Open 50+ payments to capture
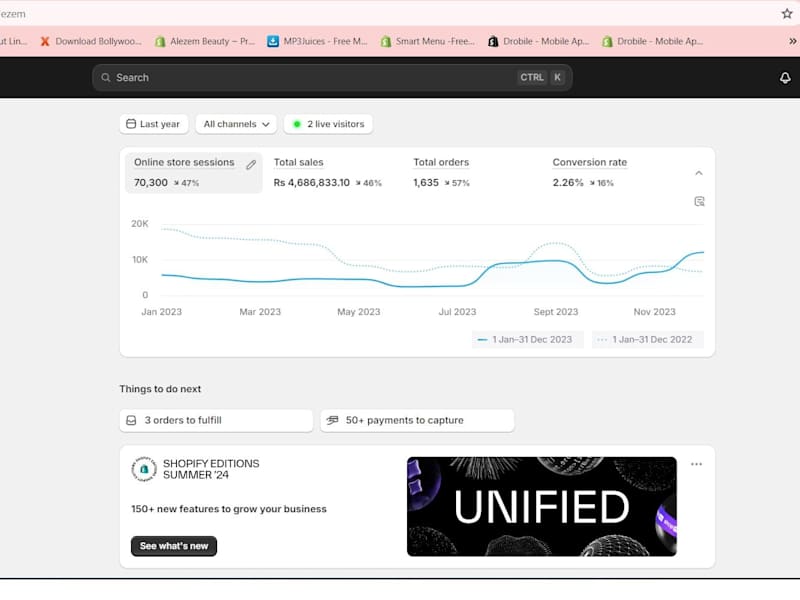This screenshot has height=600, width=800. pos(417,420)
